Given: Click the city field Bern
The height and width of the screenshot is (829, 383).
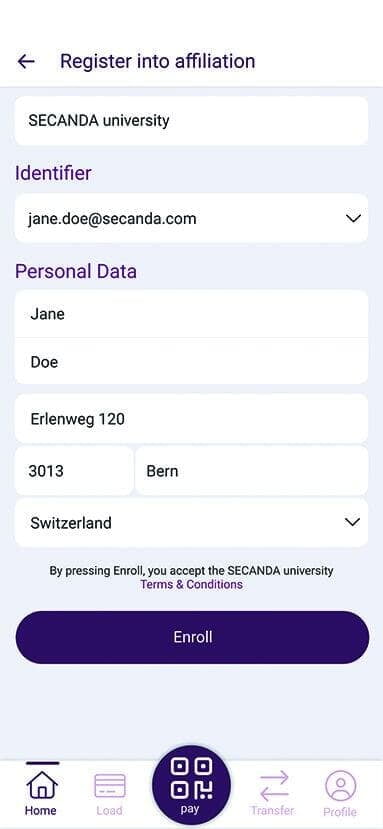Looking at the screenshot, I should click(x=252, y=471).
